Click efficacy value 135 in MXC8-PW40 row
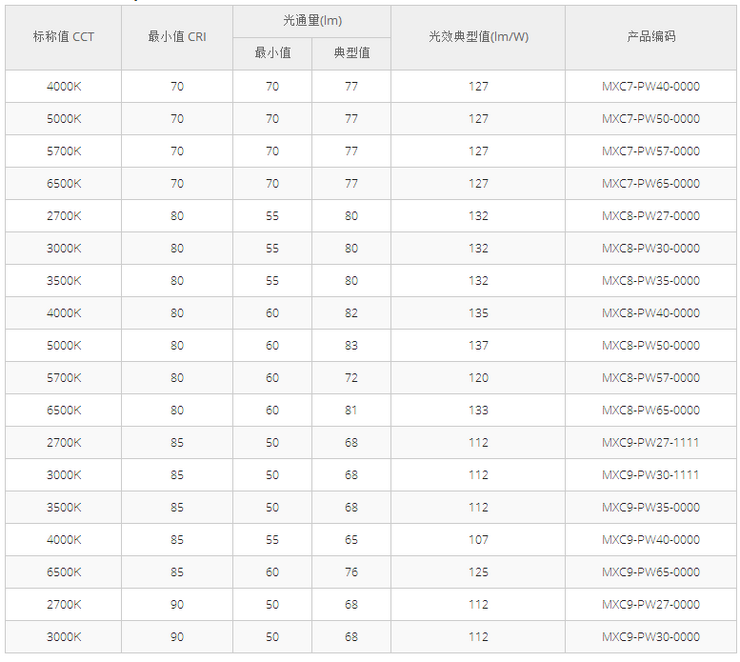 478,313
